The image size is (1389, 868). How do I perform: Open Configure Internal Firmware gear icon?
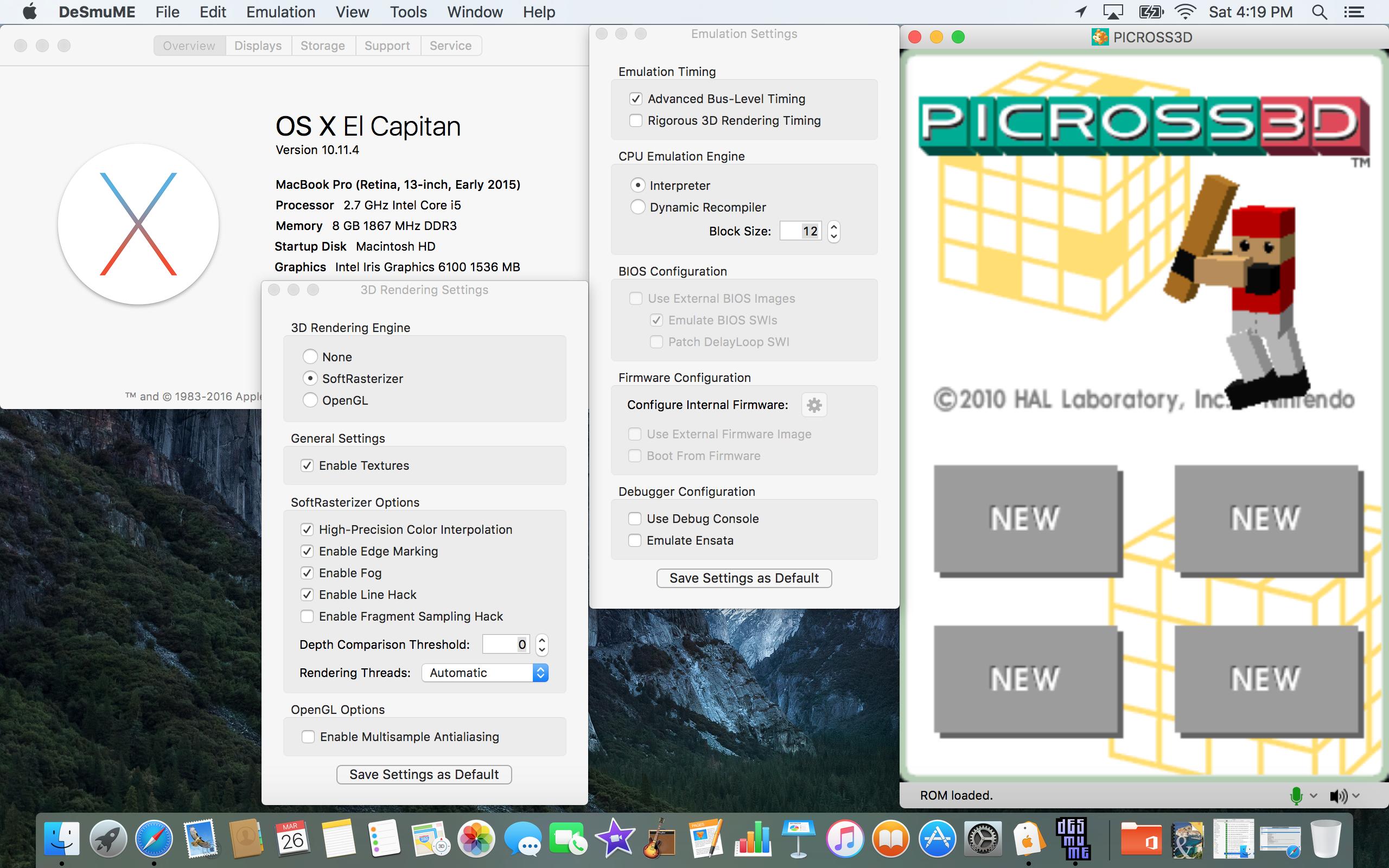814,405
